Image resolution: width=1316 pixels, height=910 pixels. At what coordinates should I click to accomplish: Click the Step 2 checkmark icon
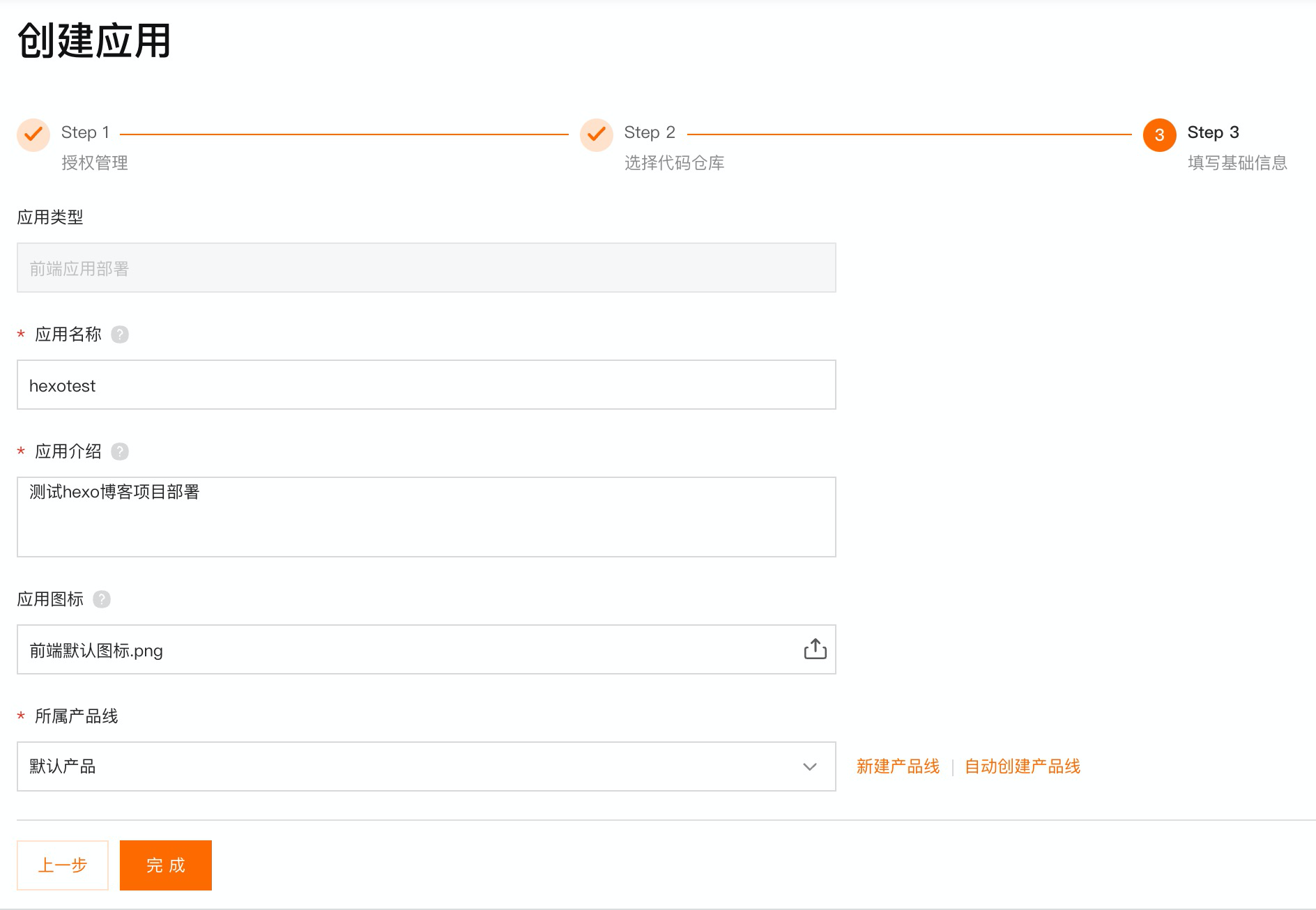coord(596,134)
